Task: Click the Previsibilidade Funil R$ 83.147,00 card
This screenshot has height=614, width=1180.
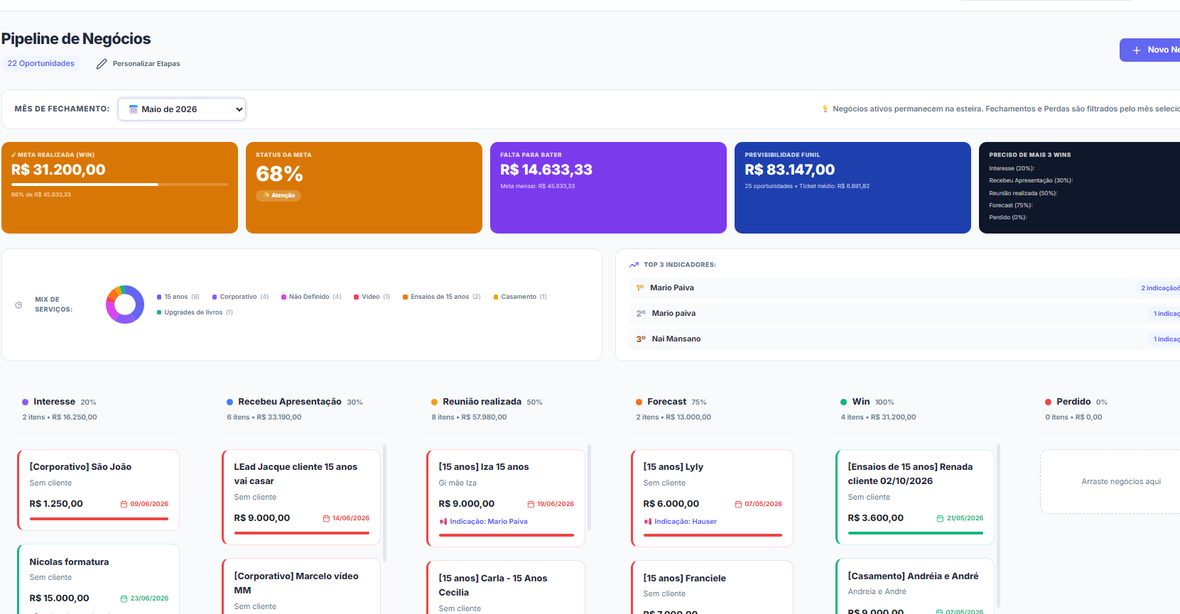Action: (853, 187)
